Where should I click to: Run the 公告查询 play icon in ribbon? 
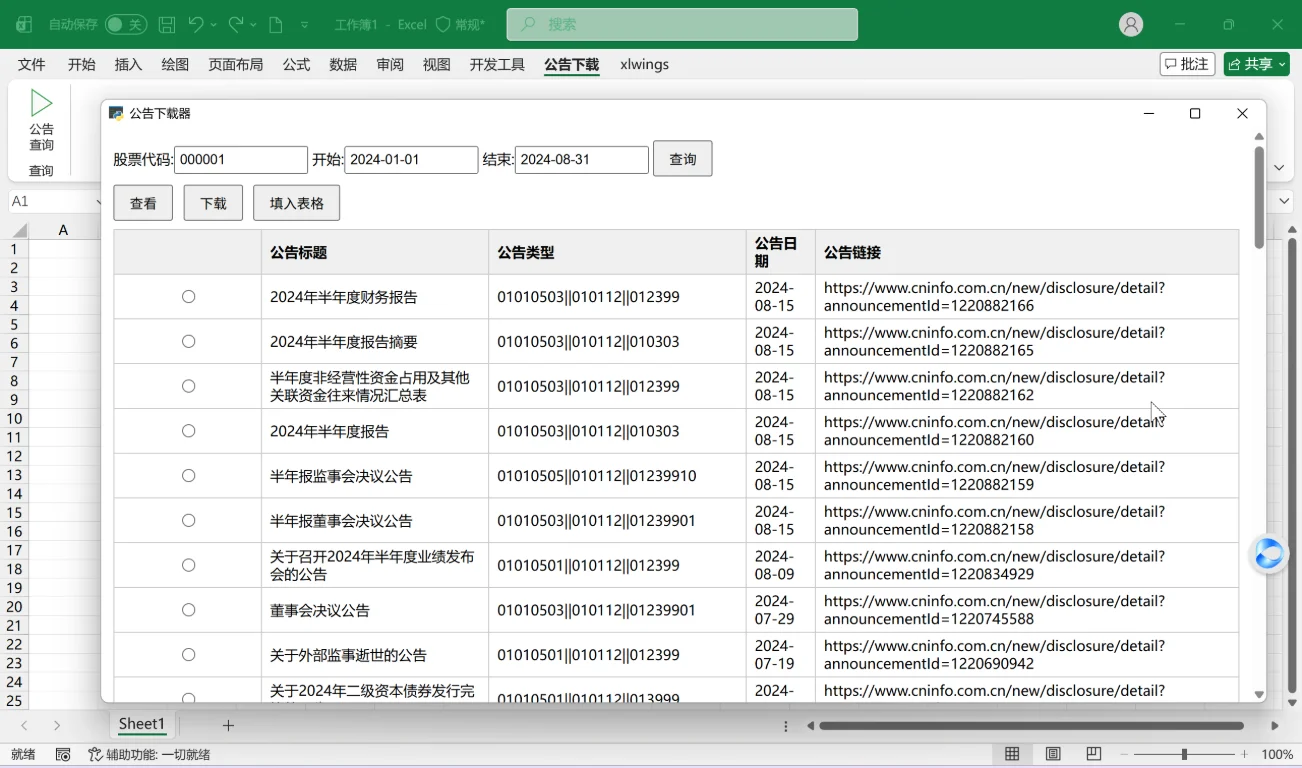click(x=41, y=103)
